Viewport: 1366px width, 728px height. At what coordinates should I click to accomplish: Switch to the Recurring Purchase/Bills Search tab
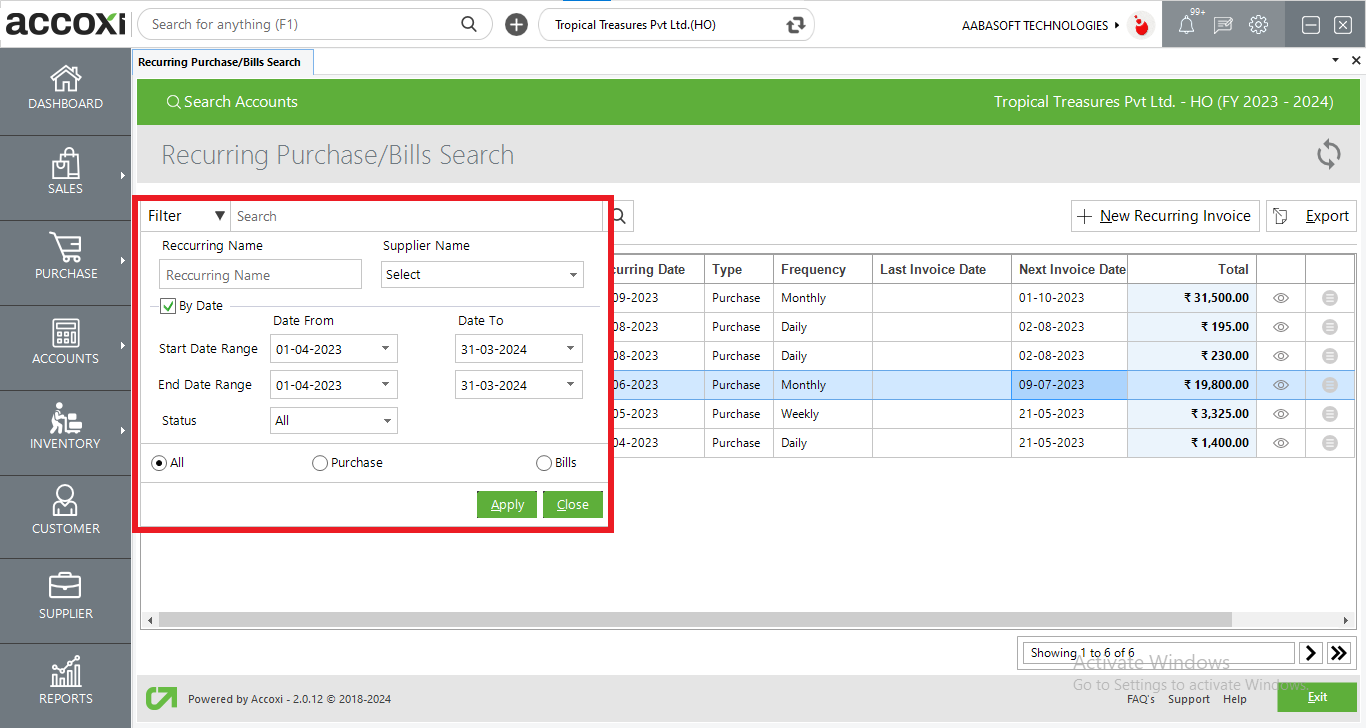[x=222, y=61]
